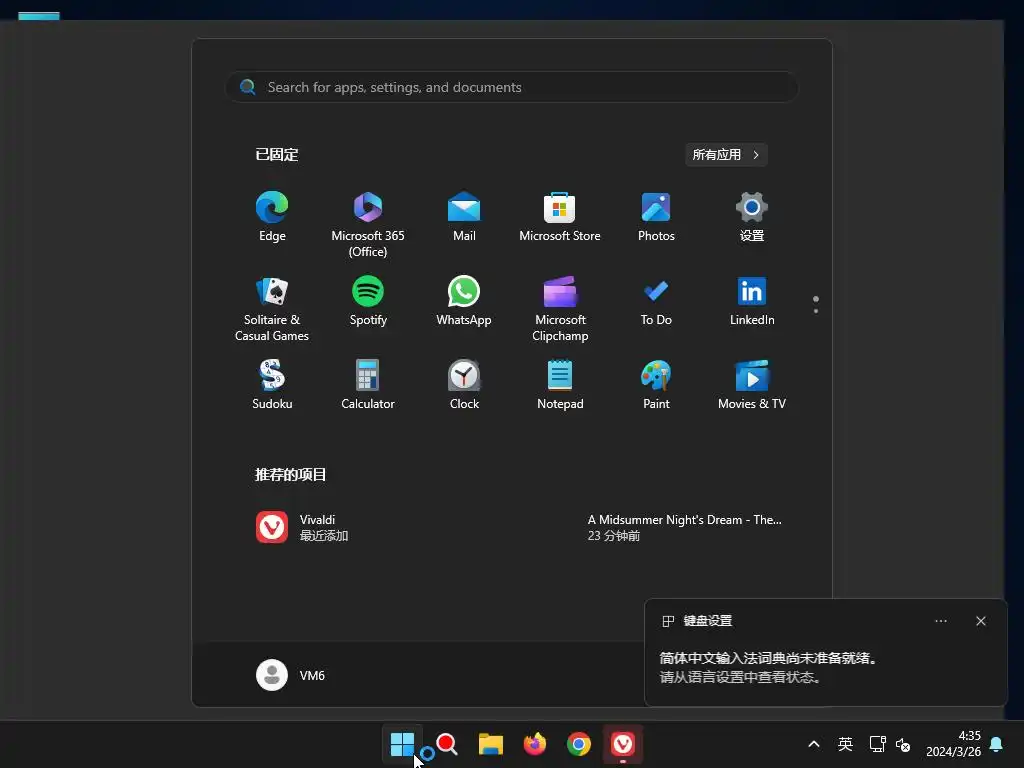This screenshot has height=768, width=1024.
Task: Close the 键盘设置 notification
Action: [x=980, y=621]
